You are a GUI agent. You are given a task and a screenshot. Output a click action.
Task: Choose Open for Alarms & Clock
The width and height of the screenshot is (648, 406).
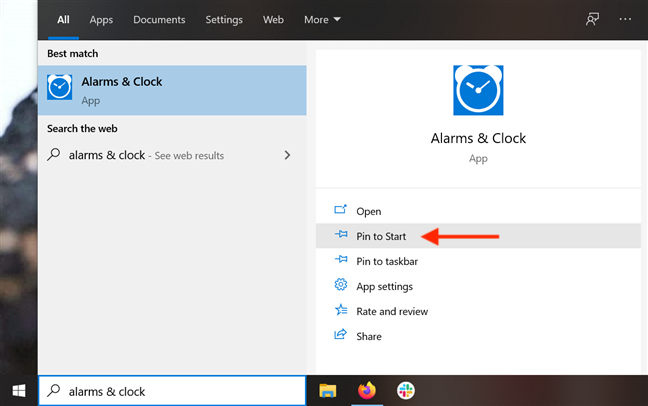click(x=478, y=211)
